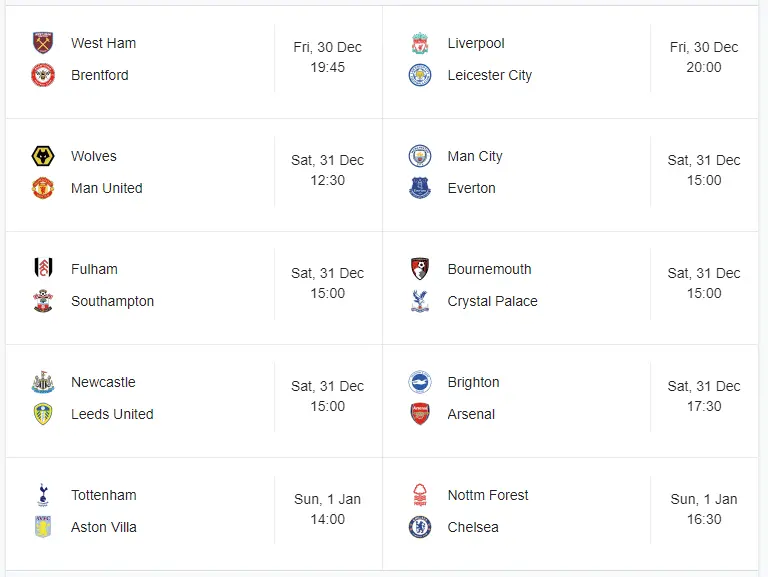Click the West Ham club crest
Image resolution: width=768 pixels, height=577 pixels.
click(43, 43)
